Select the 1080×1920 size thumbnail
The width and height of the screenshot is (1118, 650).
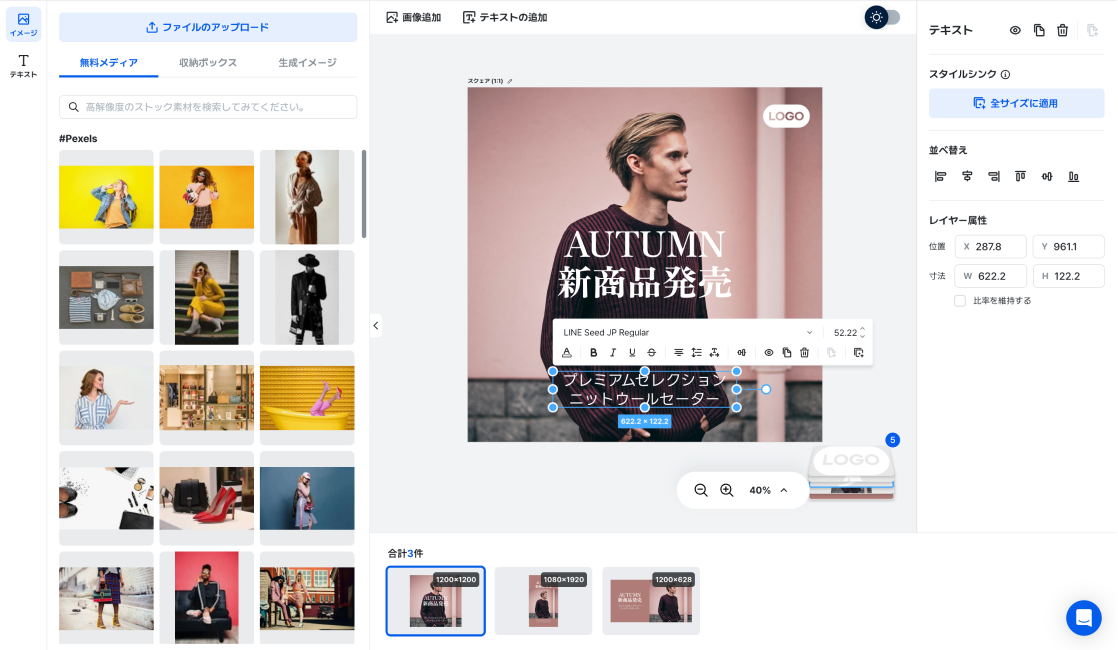(543, 601)
